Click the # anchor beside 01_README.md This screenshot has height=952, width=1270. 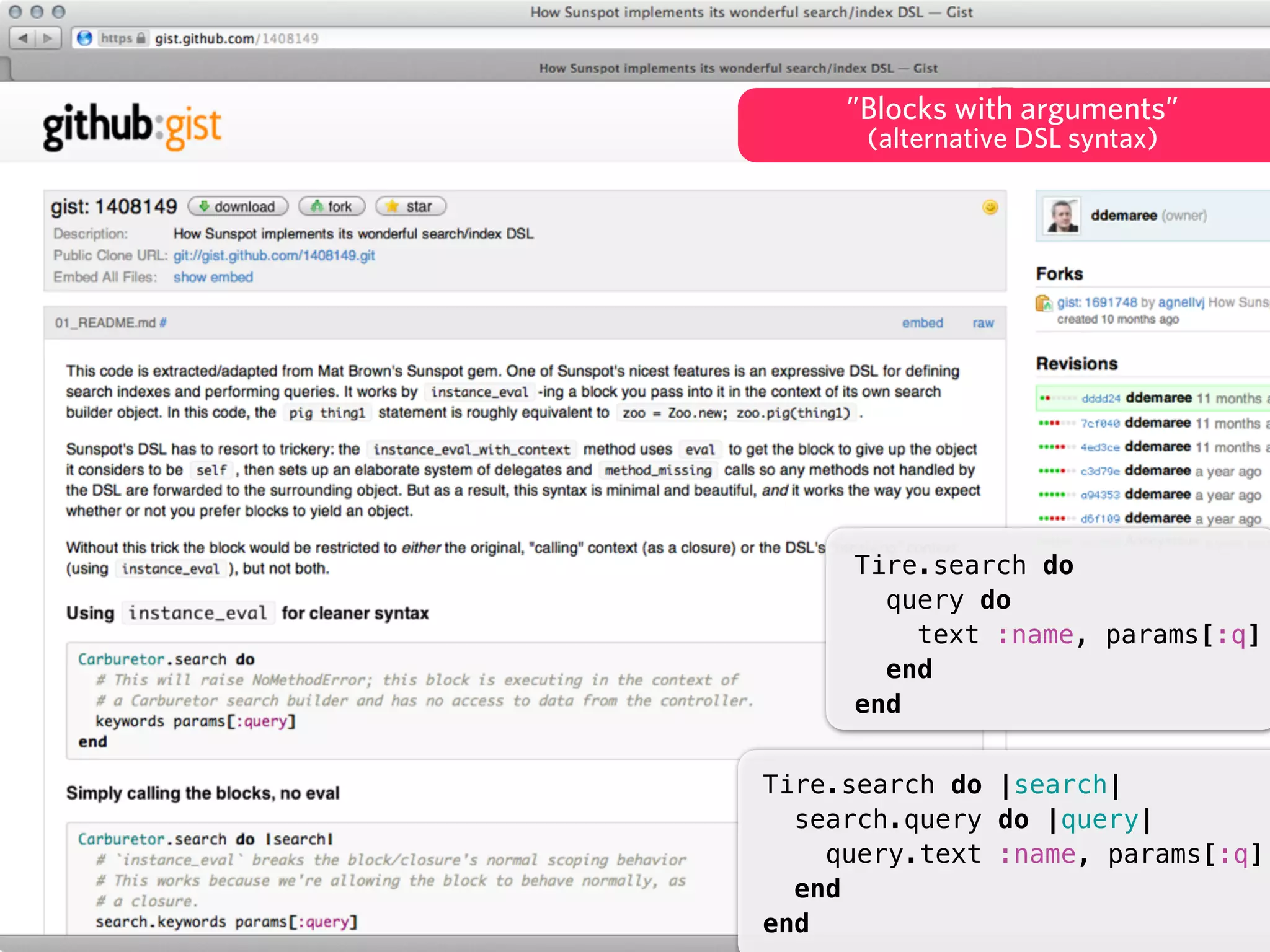(x=163, y=323)
